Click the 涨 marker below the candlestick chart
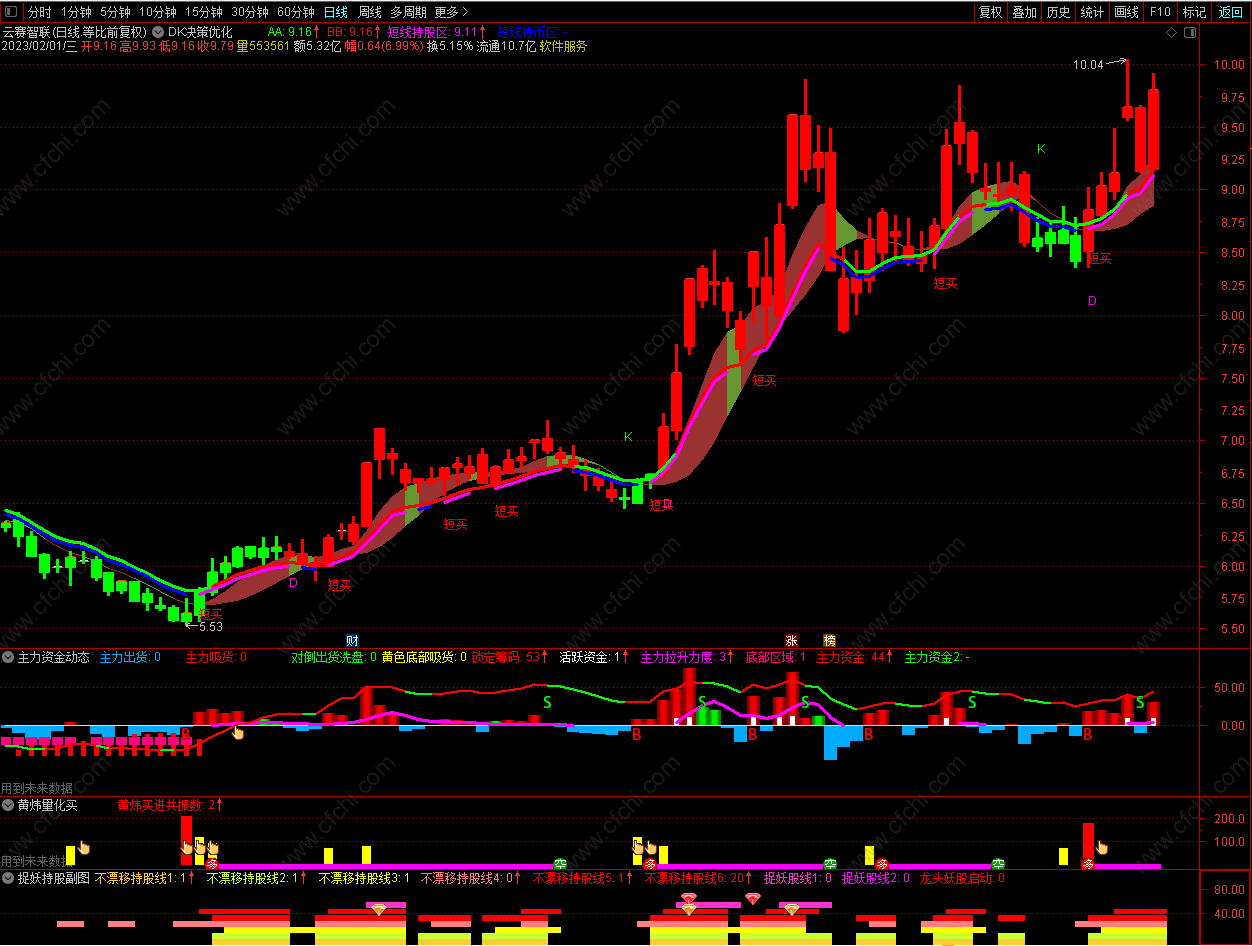 coord(792,640)
